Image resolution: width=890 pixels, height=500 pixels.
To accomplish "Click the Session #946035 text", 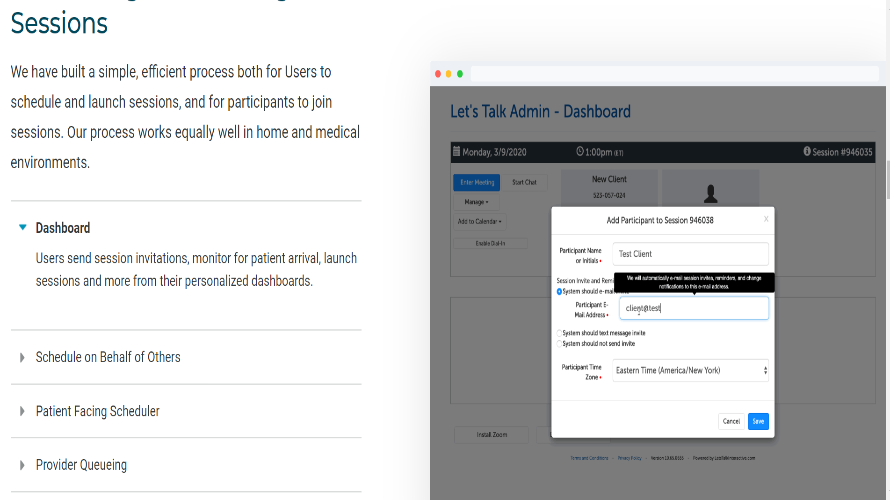I will point(842,152).
